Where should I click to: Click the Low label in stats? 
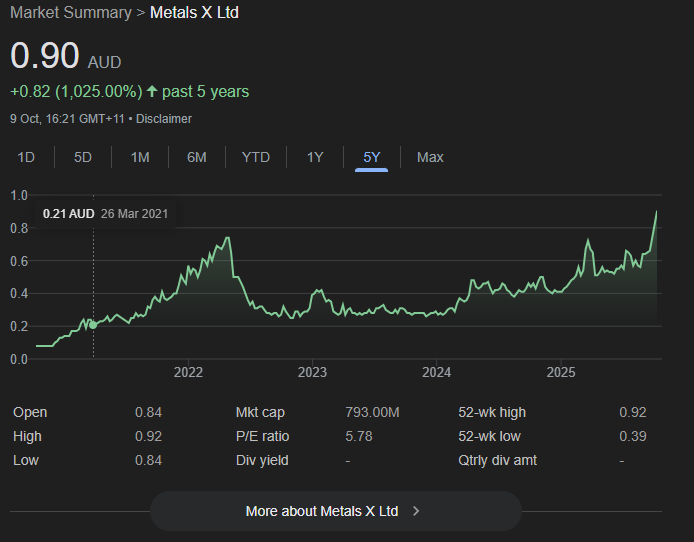point(26,460)
